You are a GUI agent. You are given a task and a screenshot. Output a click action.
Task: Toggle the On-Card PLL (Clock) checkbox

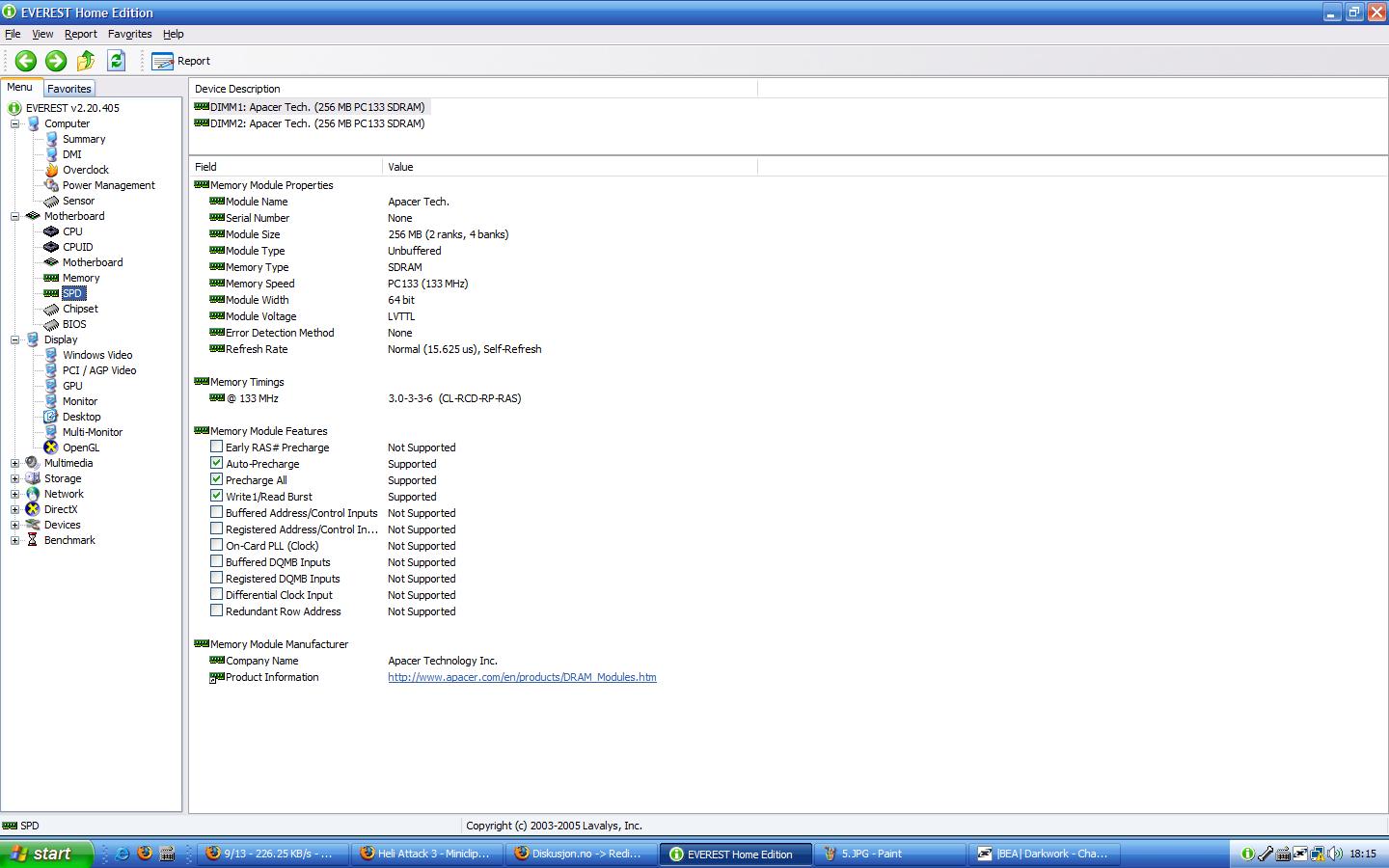216,545
